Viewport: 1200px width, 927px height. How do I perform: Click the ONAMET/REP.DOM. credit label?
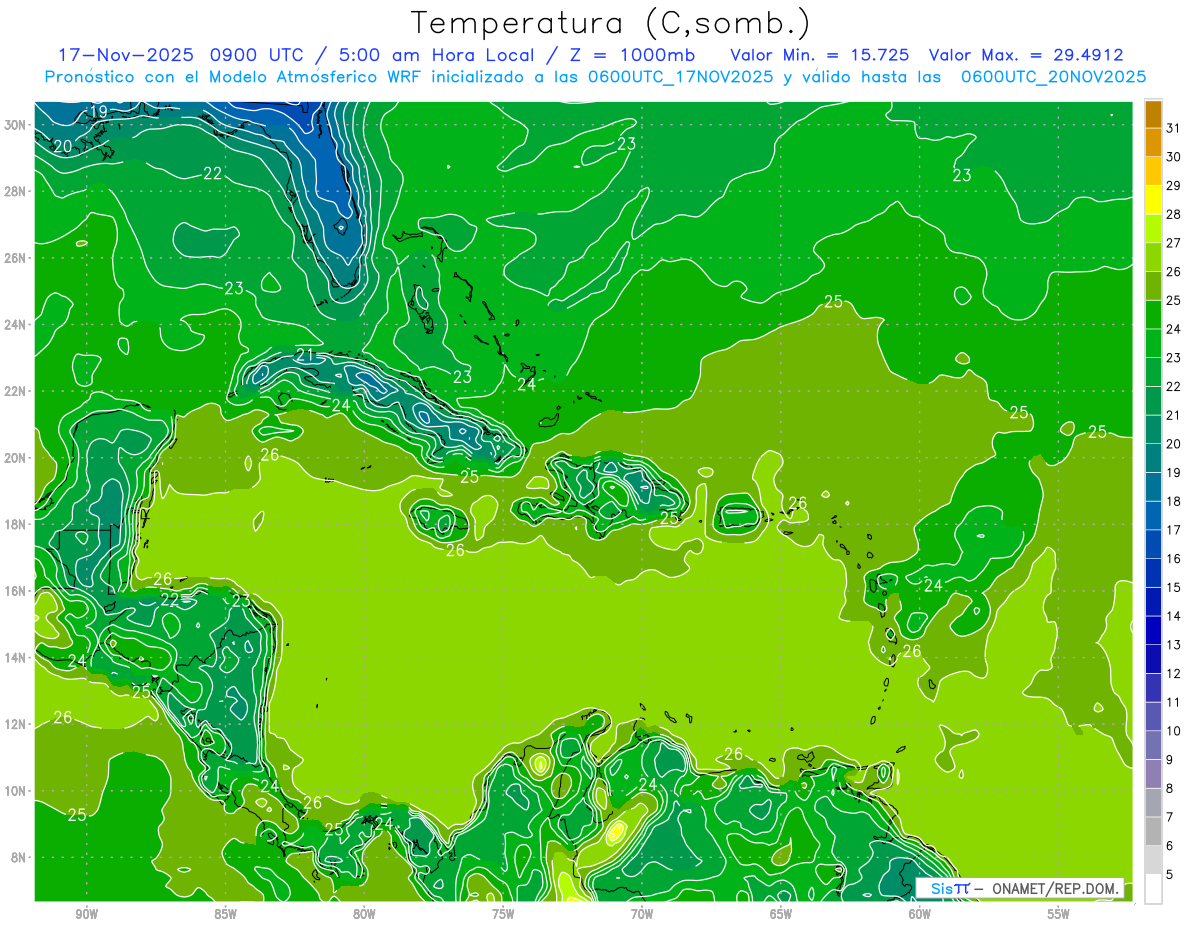pos(1055,888)
